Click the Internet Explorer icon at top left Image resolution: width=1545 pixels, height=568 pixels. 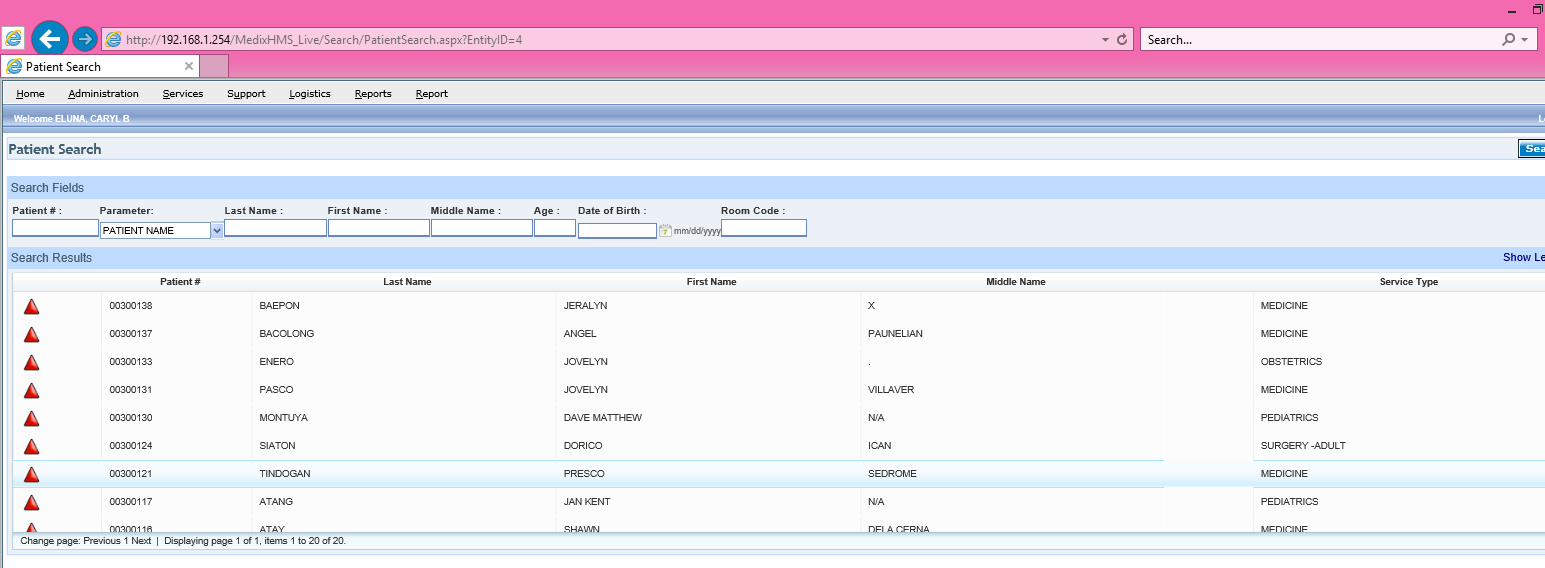[14, 39]
